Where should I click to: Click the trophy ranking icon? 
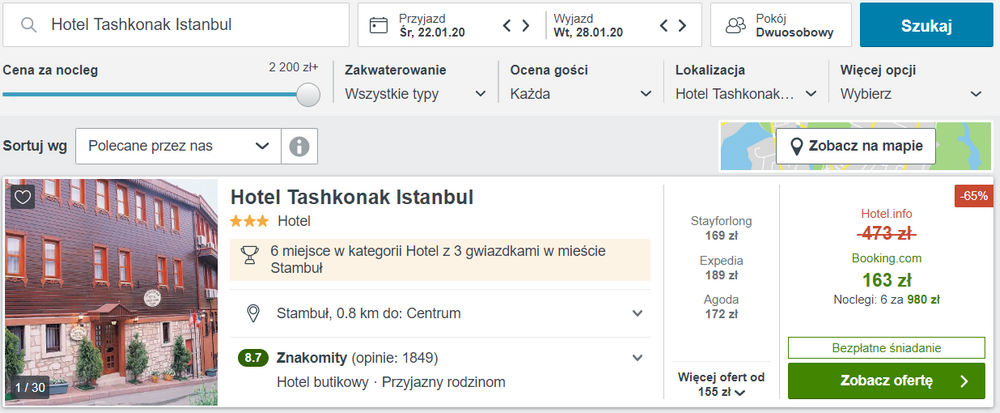[x=249, y=254]
